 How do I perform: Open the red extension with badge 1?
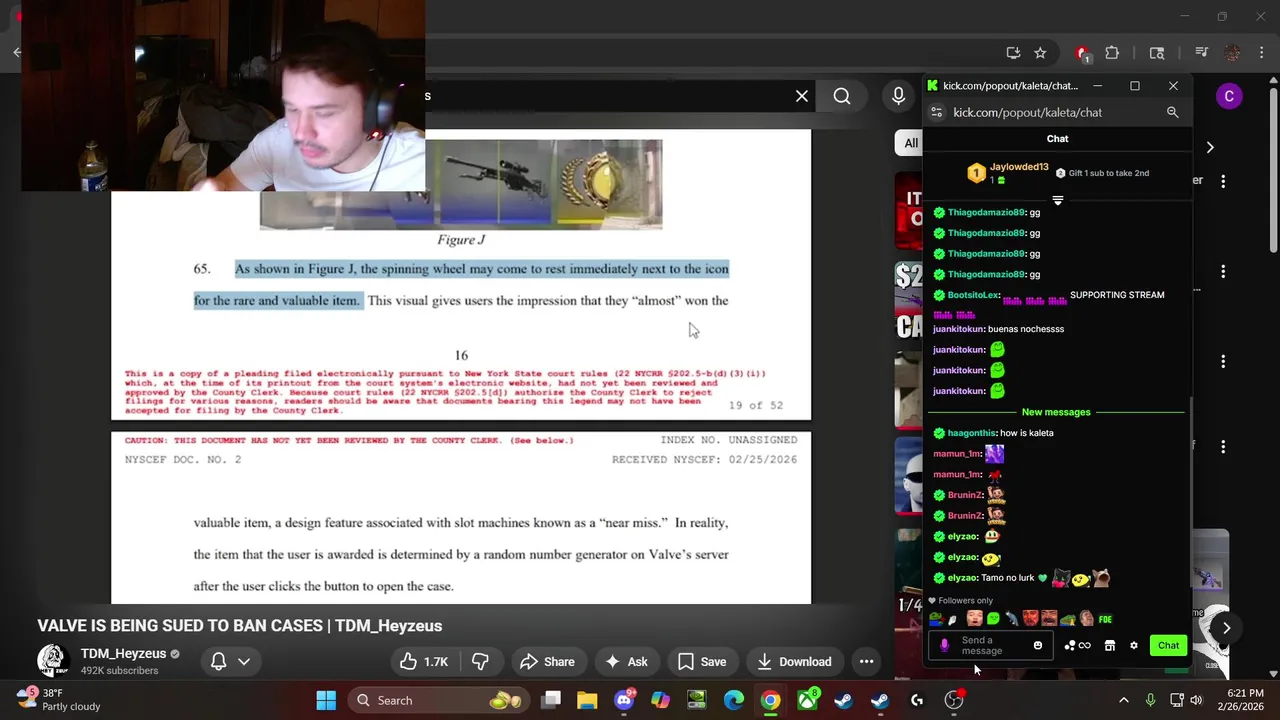1083,53
